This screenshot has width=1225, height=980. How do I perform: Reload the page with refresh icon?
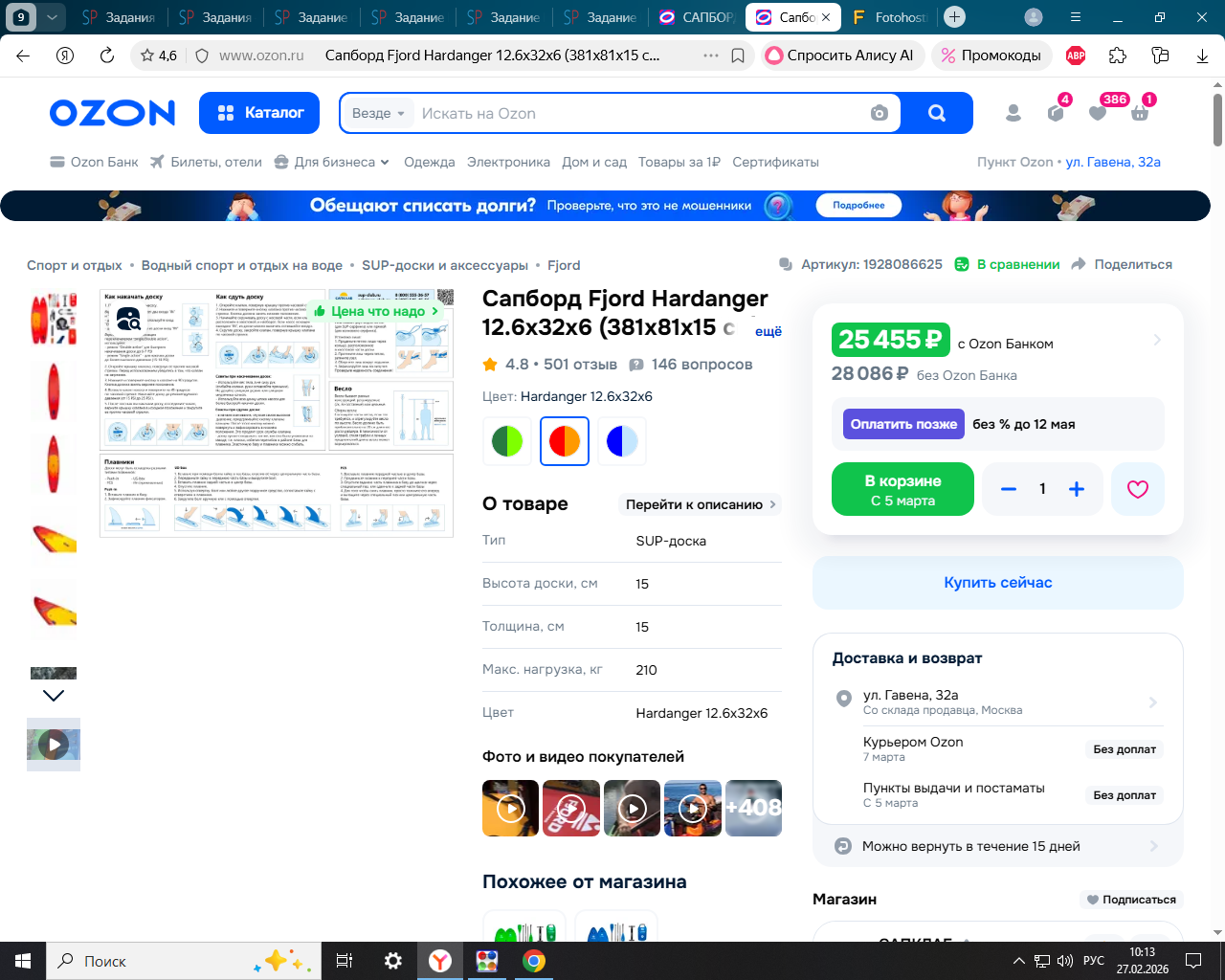pyautogui.click(x=107, y=56)
